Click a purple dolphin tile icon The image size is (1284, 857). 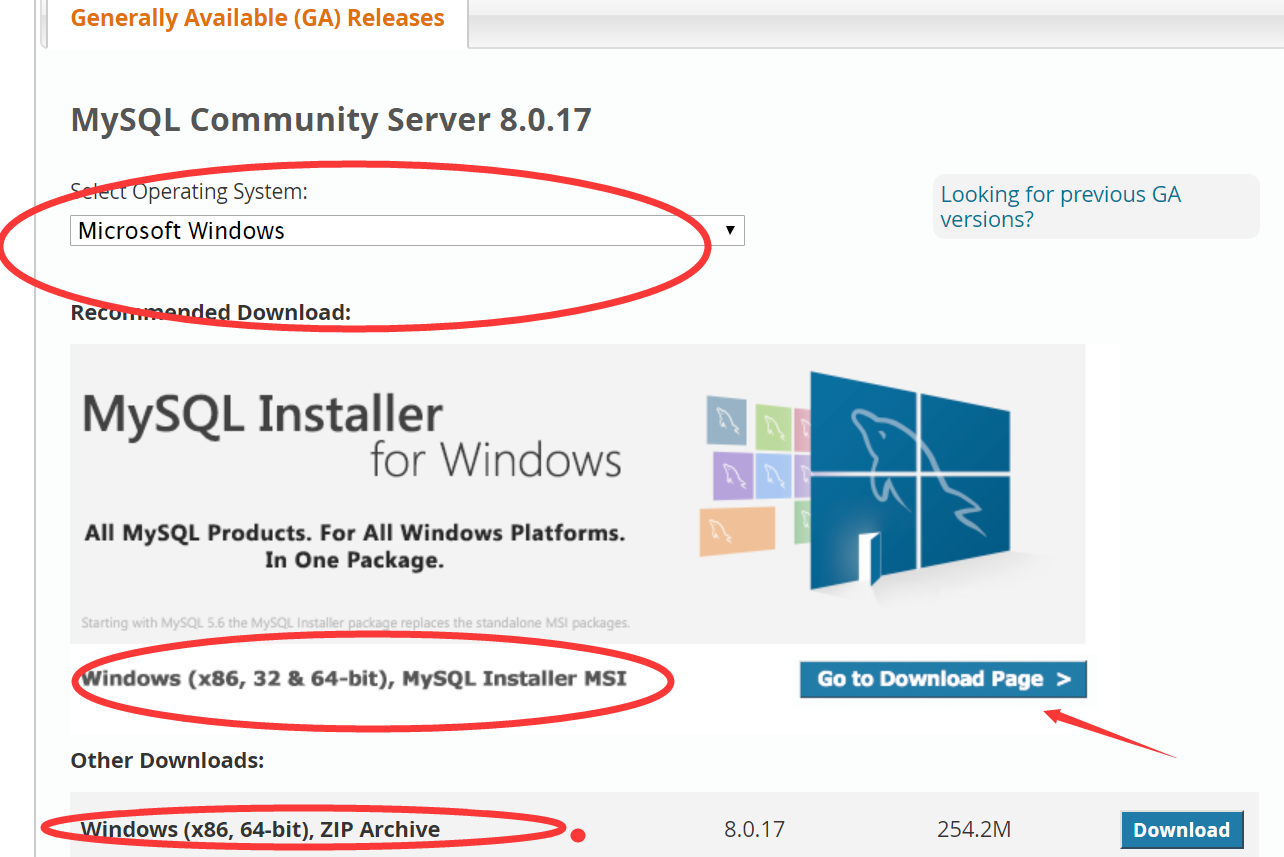coord(732,475)
